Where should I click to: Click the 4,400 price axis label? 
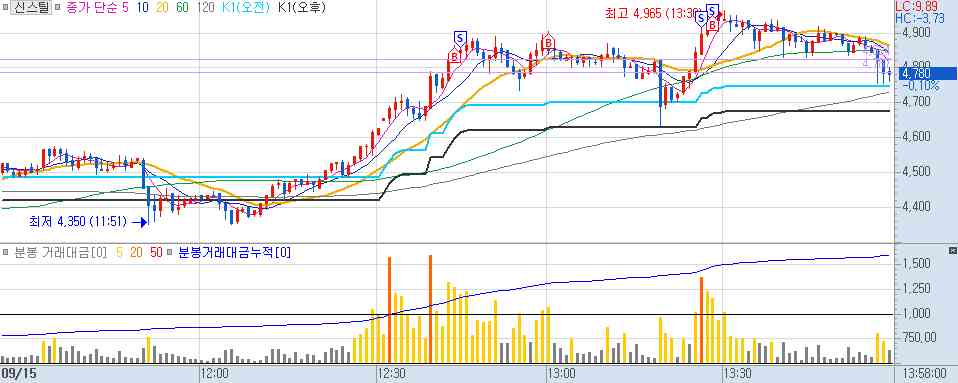(x=916, y=207)
